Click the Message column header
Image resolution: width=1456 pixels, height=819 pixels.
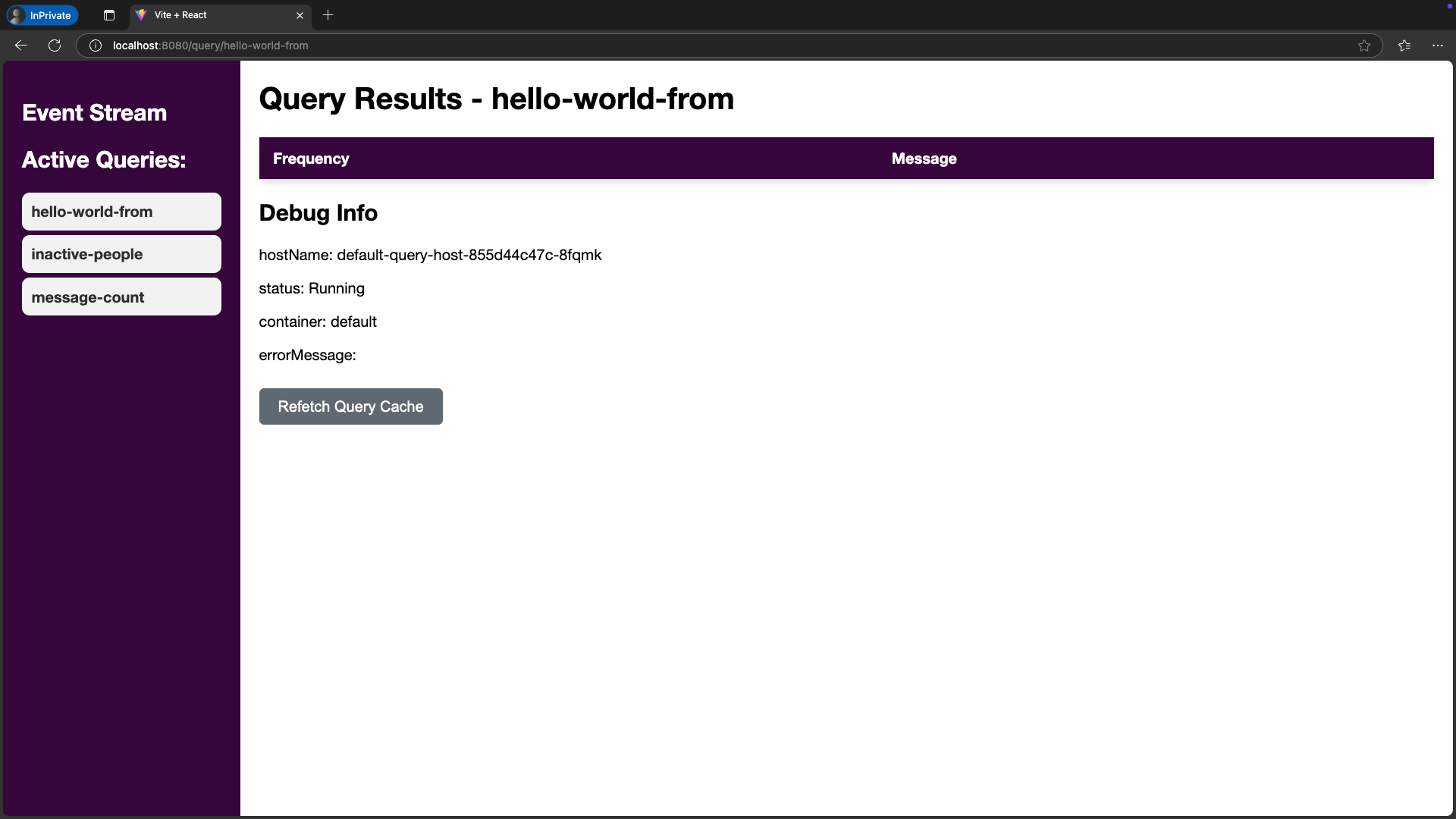(924, 158)
